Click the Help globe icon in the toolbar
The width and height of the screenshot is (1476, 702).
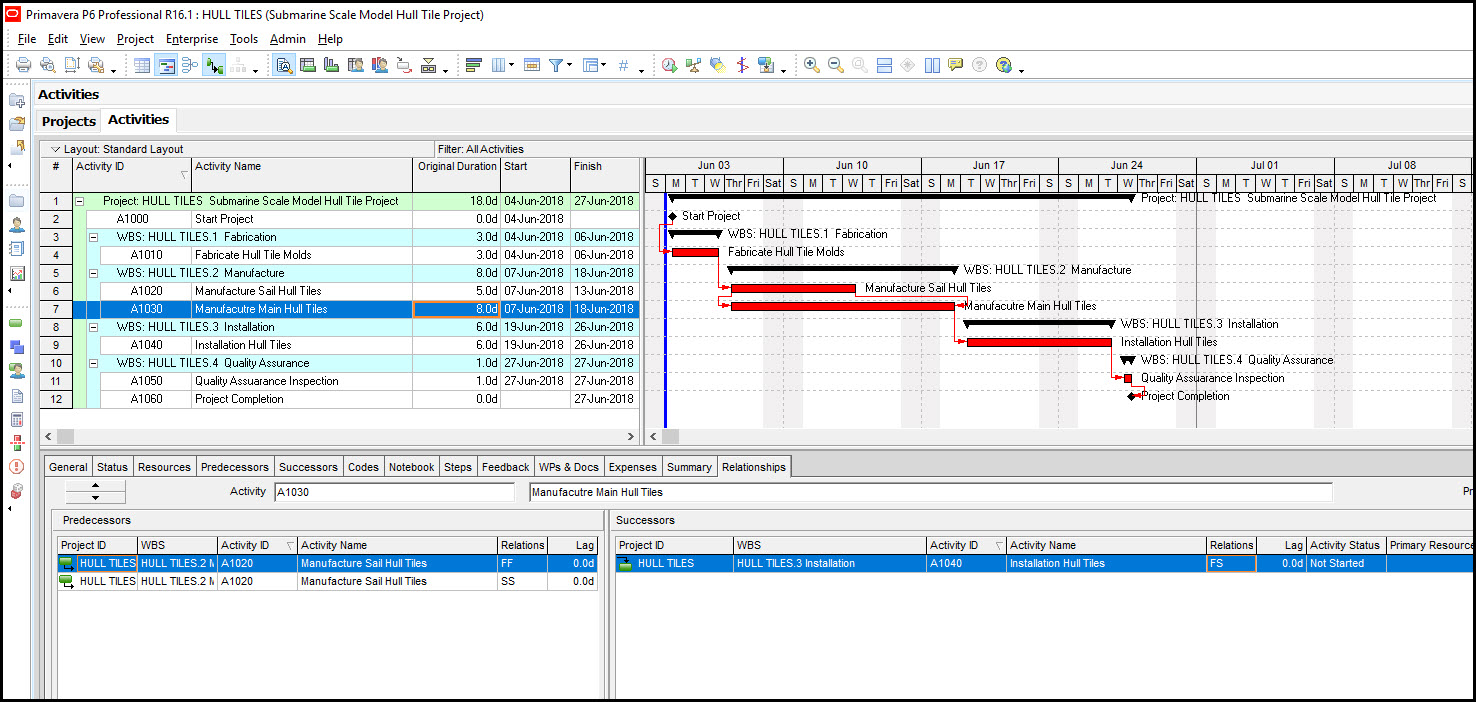coord(1004,65)
